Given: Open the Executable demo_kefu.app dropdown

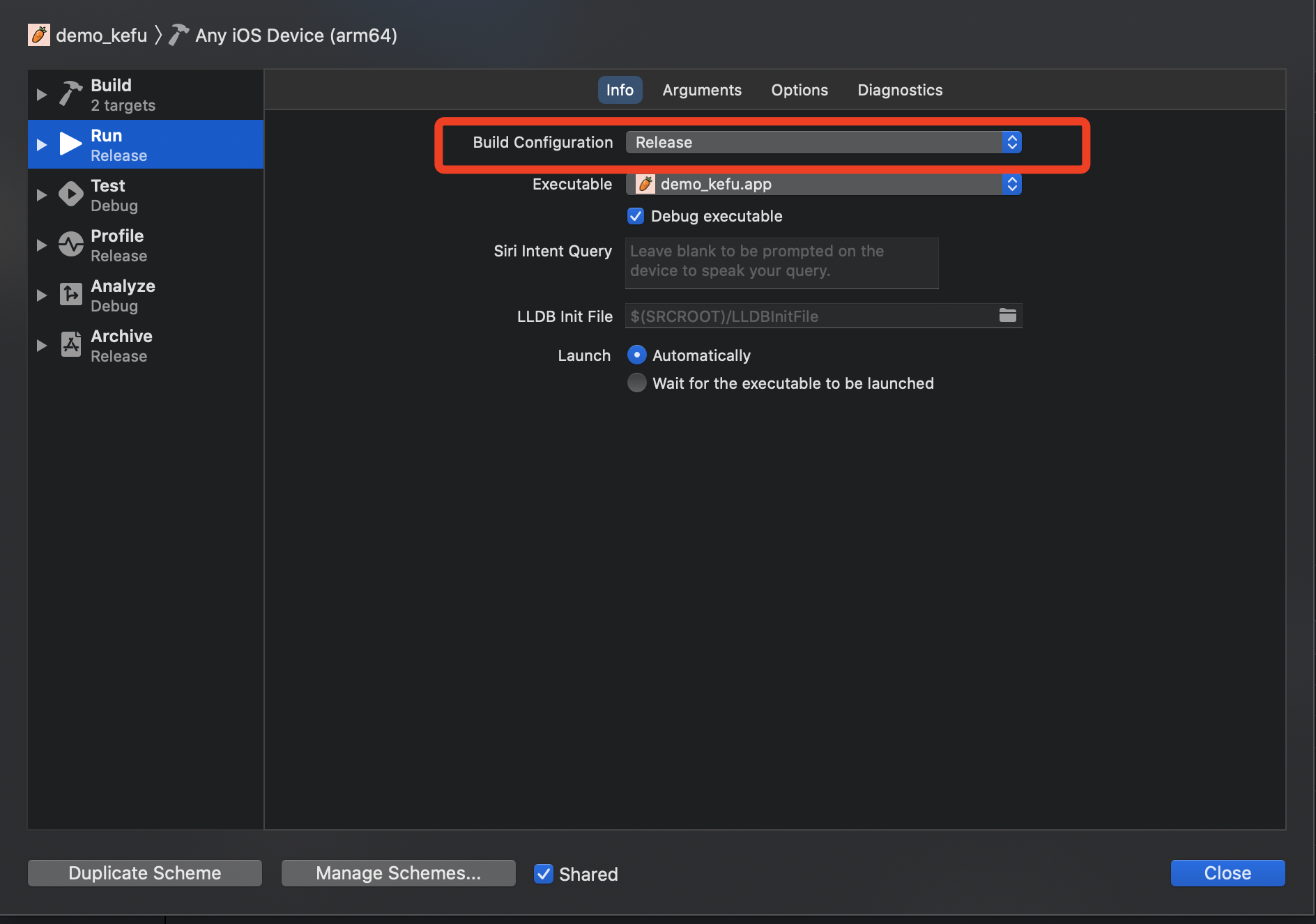Looking at the screenshot, I should click(823, 184).
